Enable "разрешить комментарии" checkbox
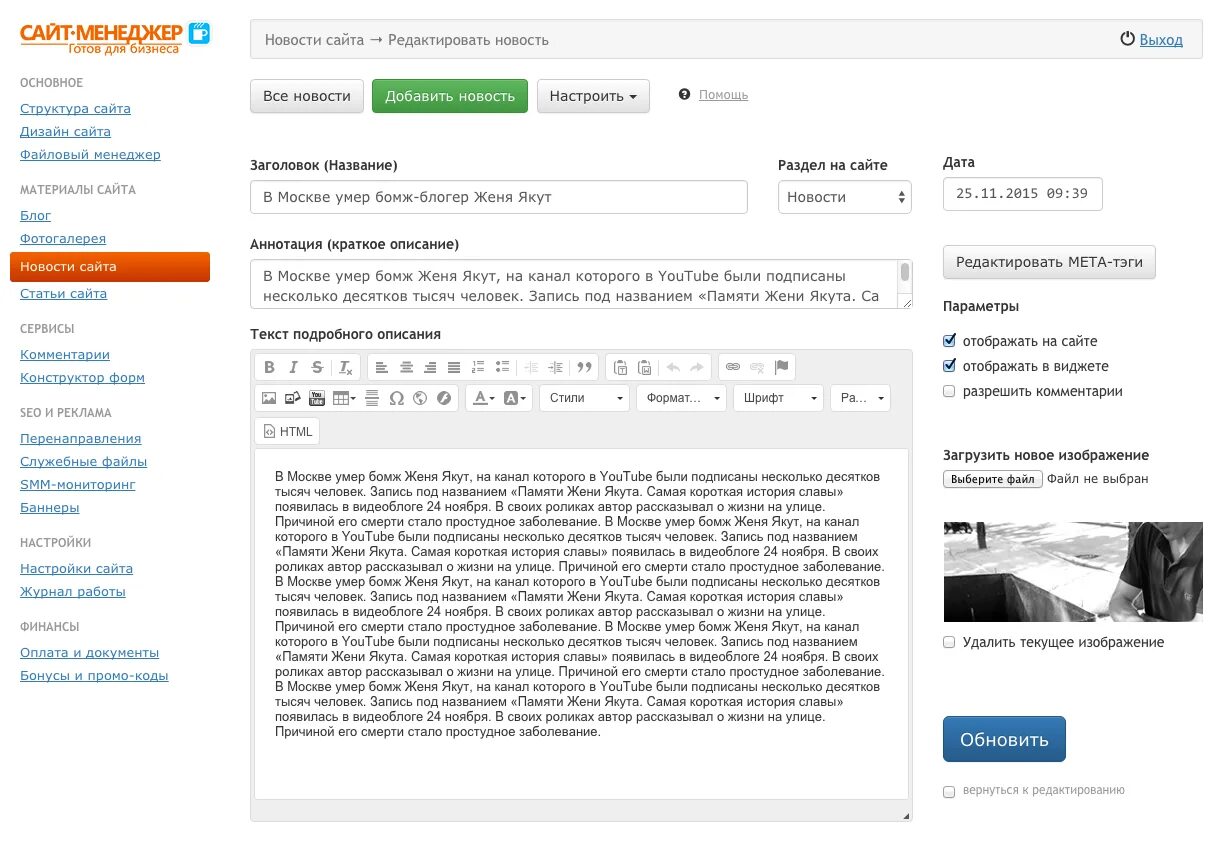The image size is (1223, 850). point(949,392)
